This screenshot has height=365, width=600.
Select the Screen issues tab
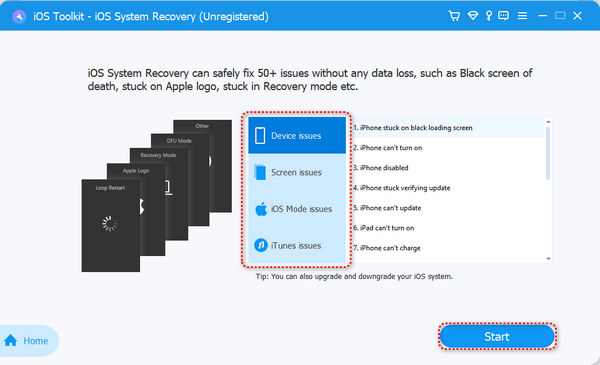(297, 172)
